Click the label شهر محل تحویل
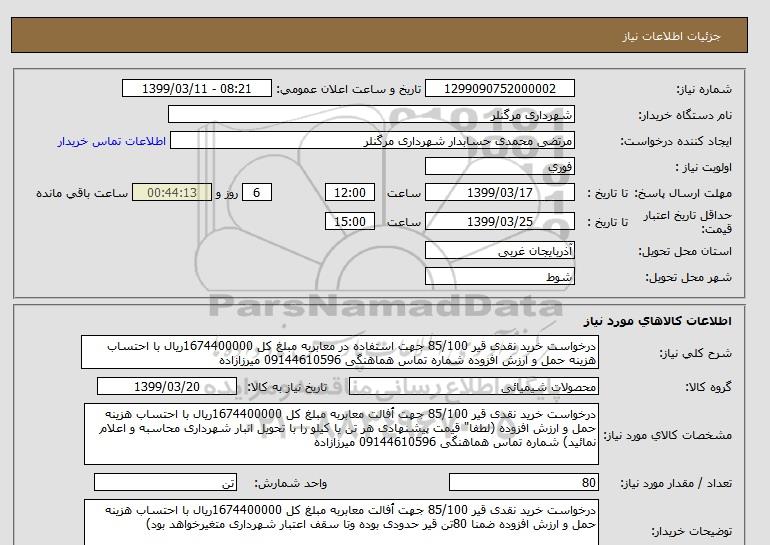 pos(688,277)
